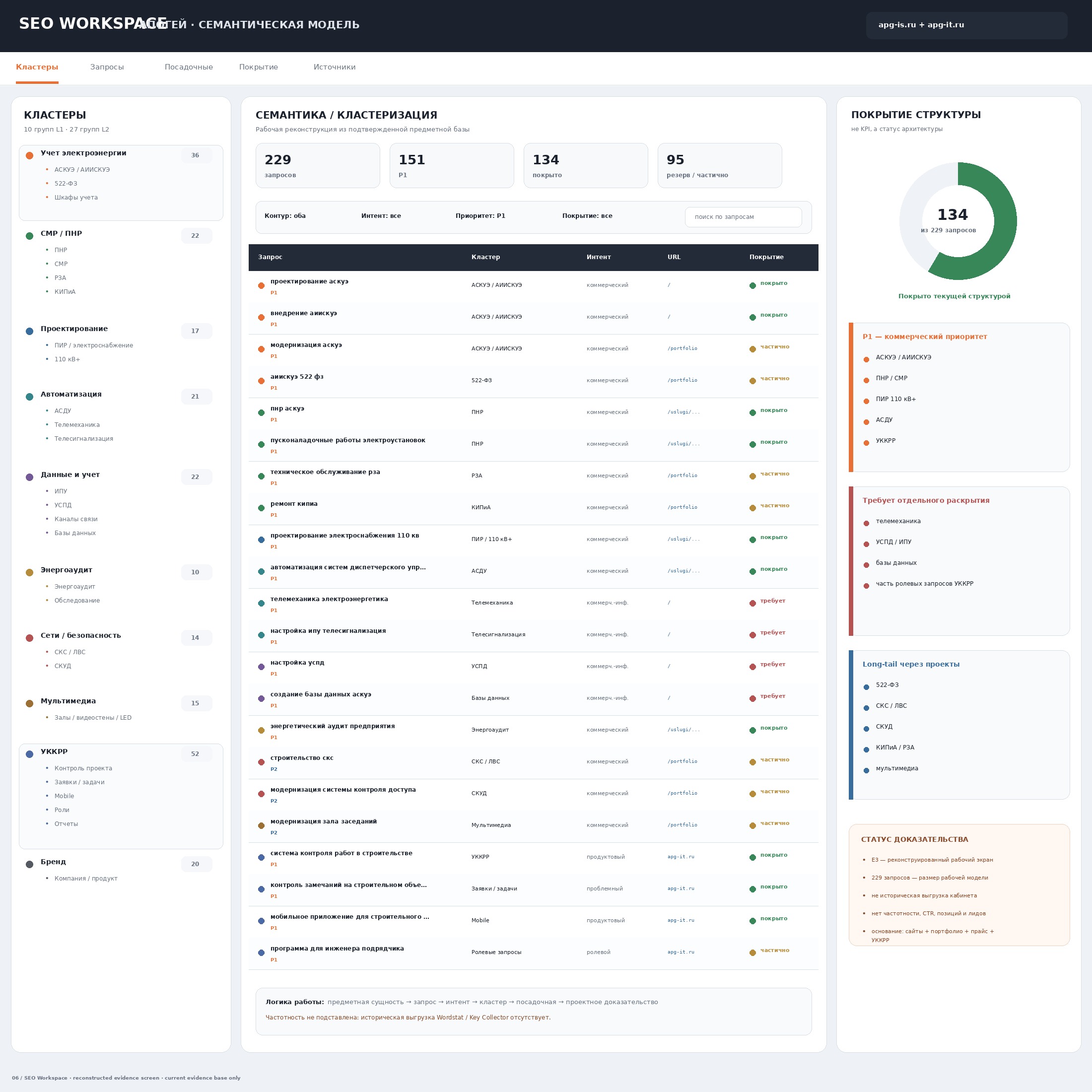Open the Контур: оба filter
Image resolution: width=1092 pixels, height=1092 pixels.
point(285,216)
